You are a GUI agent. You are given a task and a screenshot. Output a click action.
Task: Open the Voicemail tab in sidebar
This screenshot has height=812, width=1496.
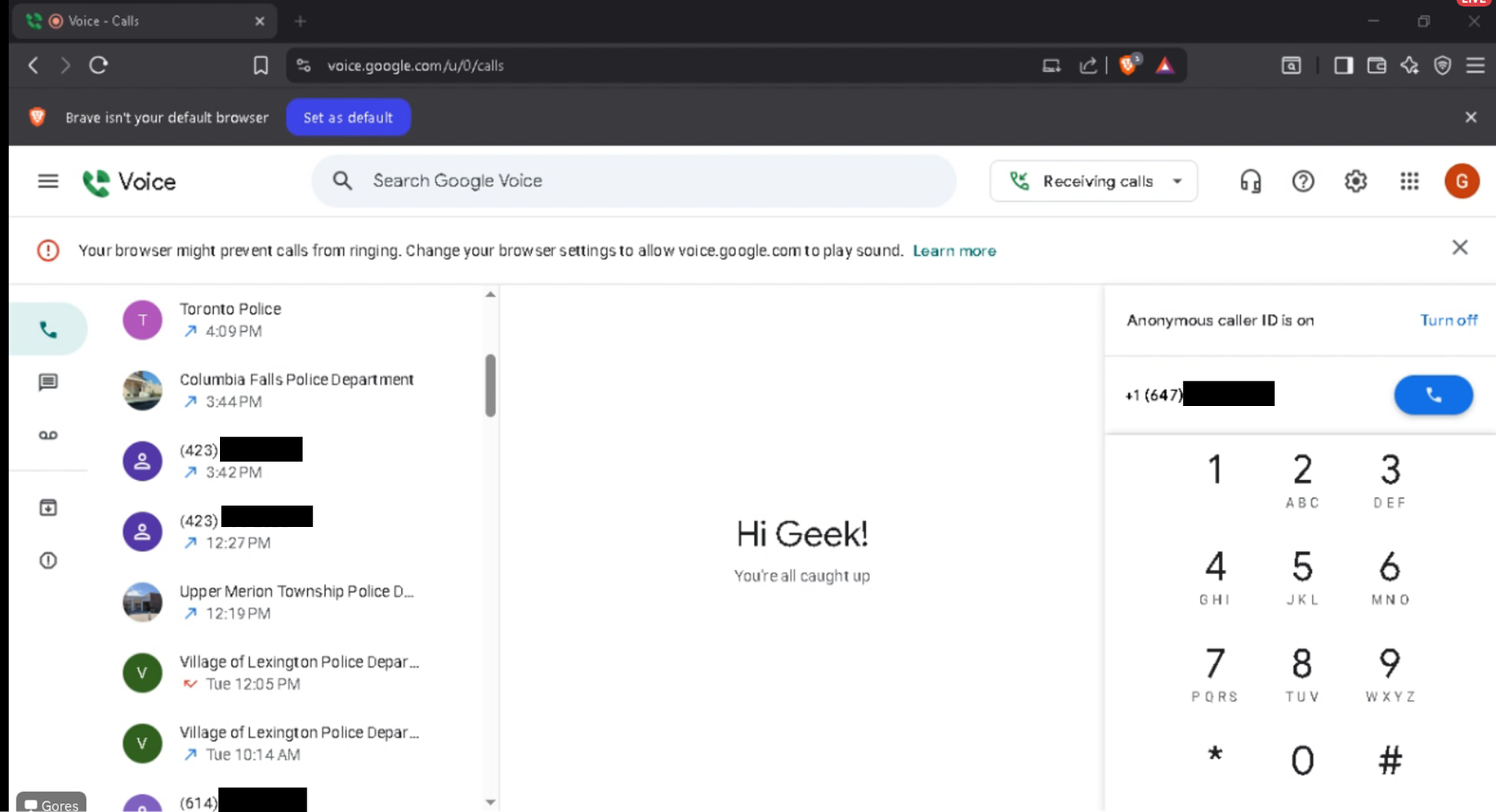(x=48, y=435)
